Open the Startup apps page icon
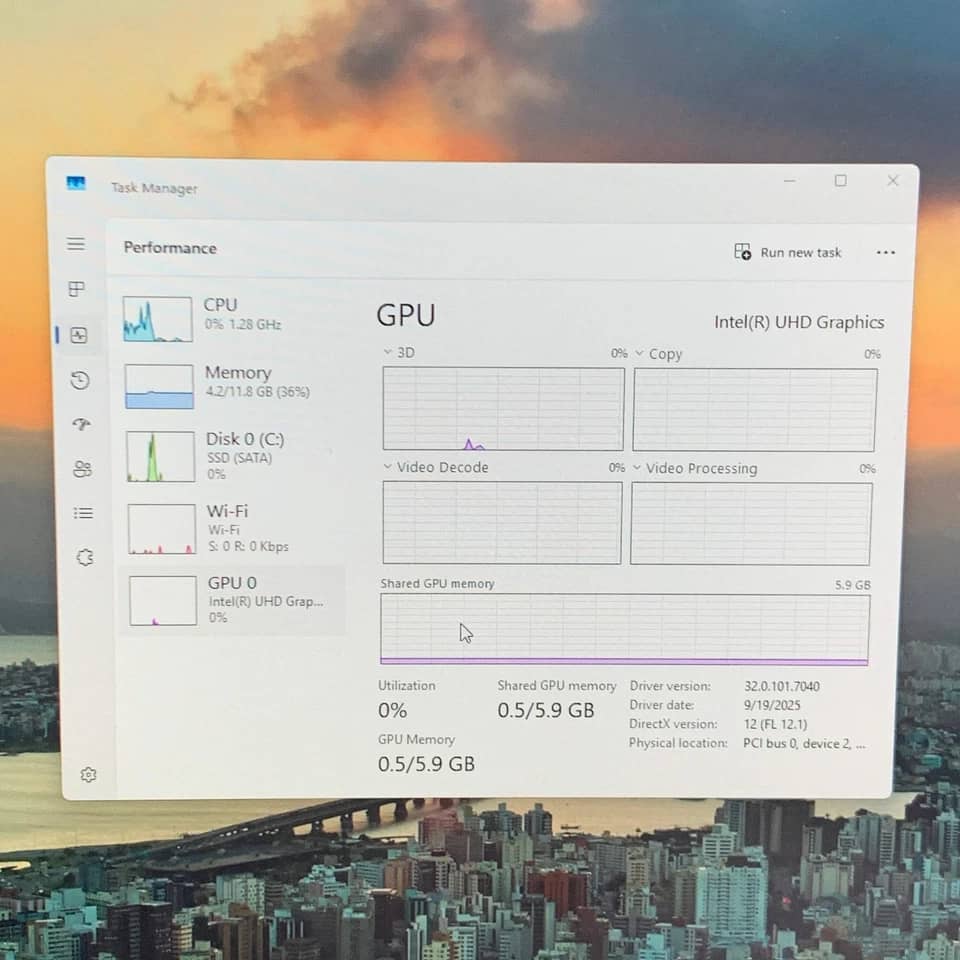The image size is (960, 960). coord(81,424)
